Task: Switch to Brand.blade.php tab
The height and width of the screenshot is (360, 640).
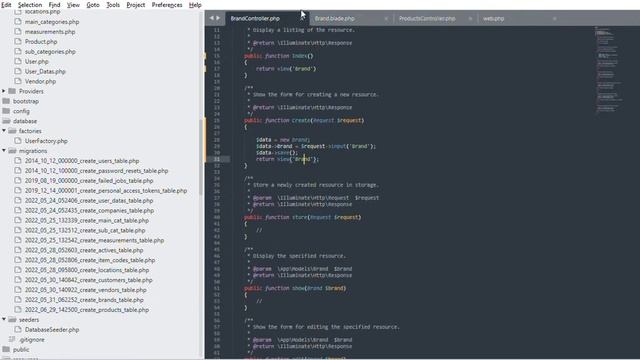Action: point(334,18)
